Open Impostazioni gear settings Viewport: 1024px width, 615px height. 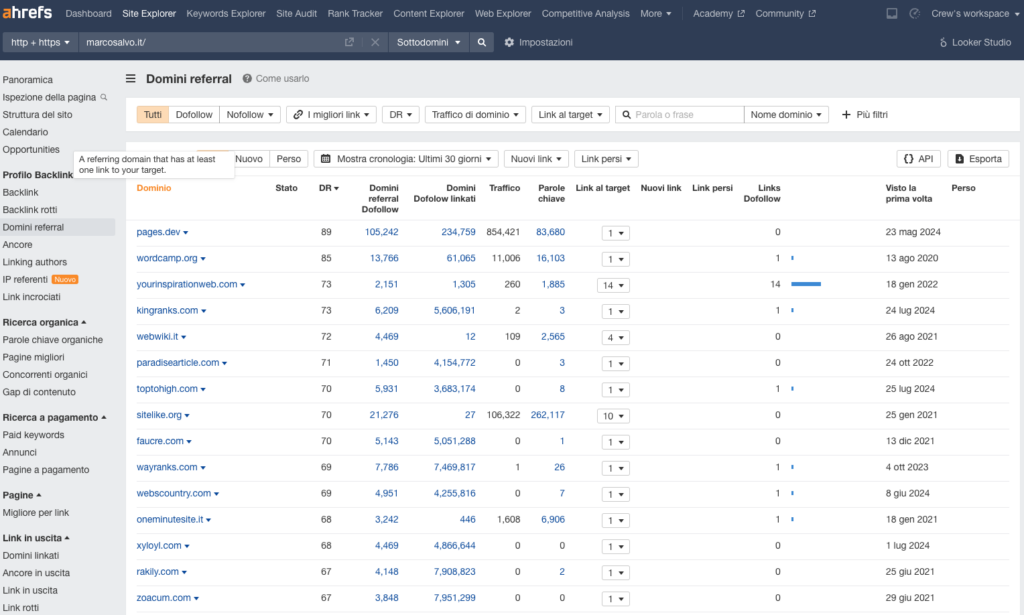tap(538, 42)
